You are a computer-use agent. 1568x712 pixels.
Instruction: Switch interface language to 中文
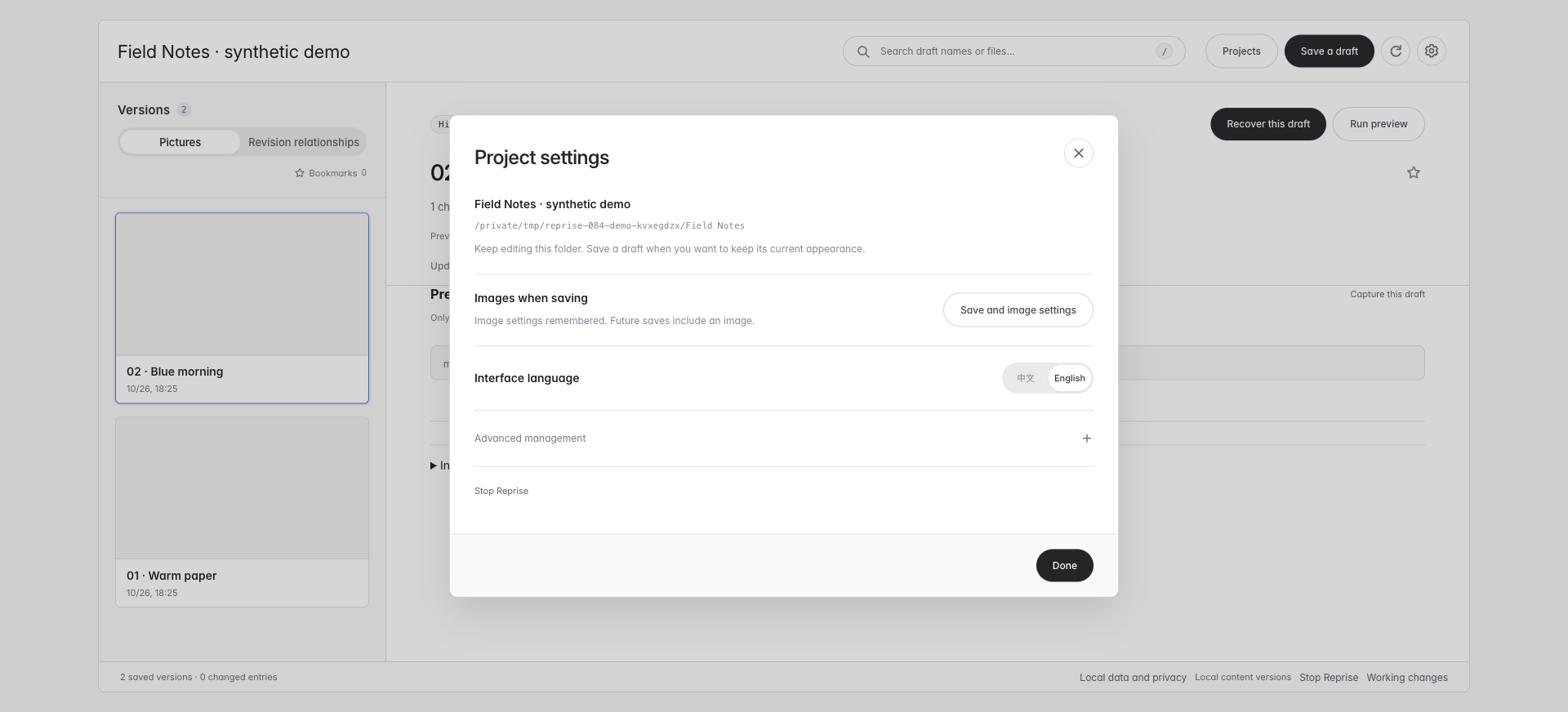point(1026,378)
